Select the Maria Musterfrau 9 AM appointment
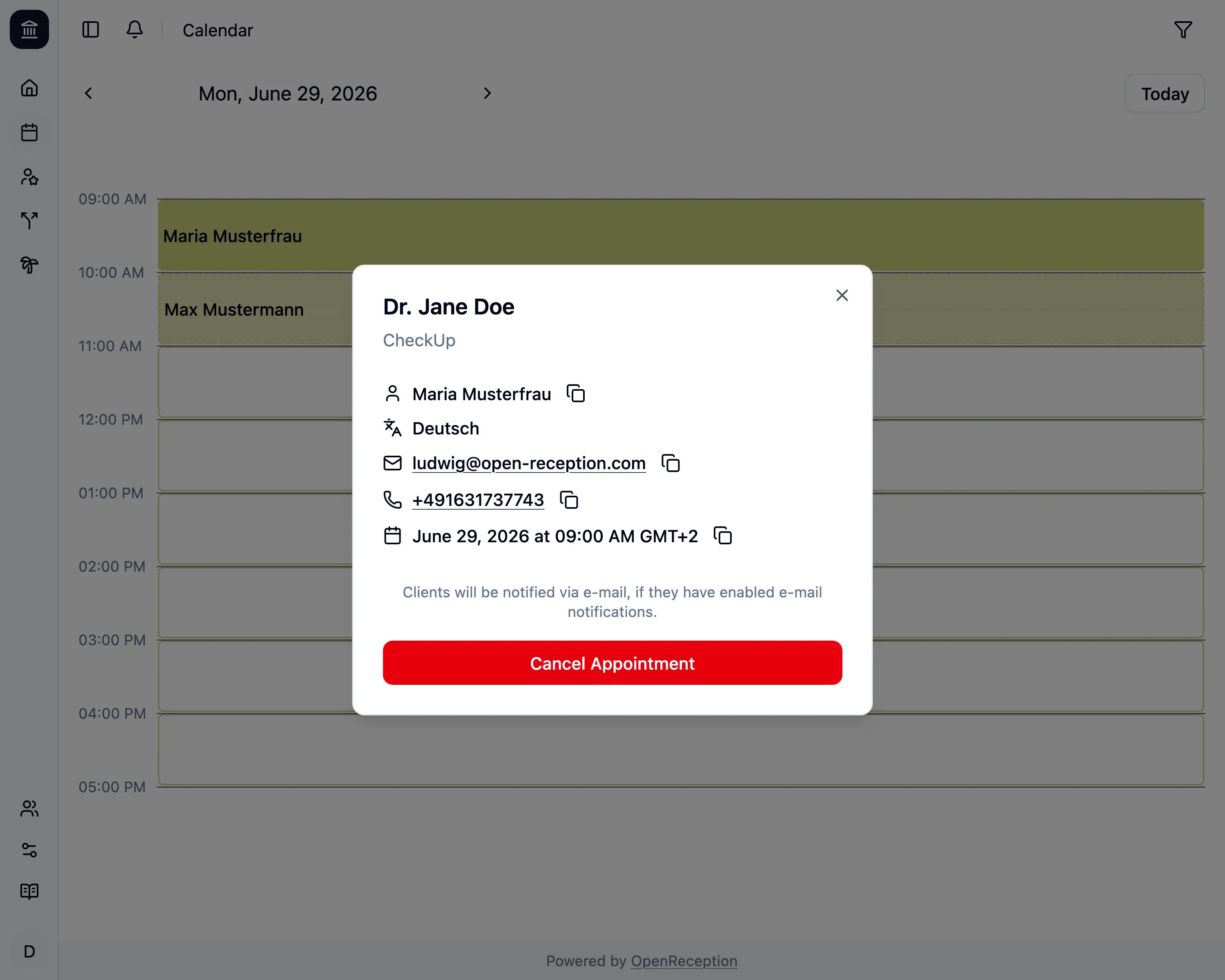This screenshot has width=1225, height=980. [x=681, y=235]
